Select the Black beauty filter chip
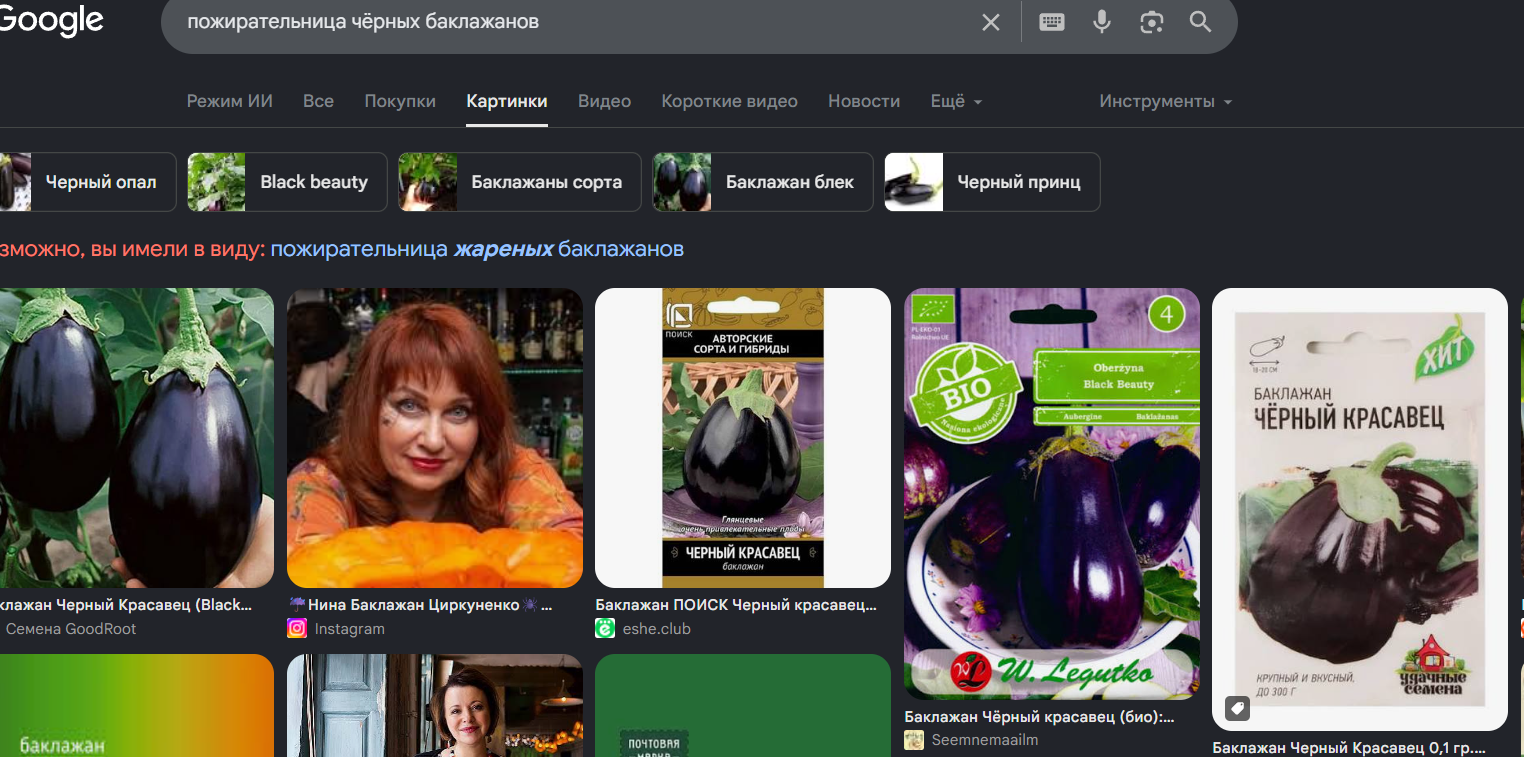 point(287,182)
